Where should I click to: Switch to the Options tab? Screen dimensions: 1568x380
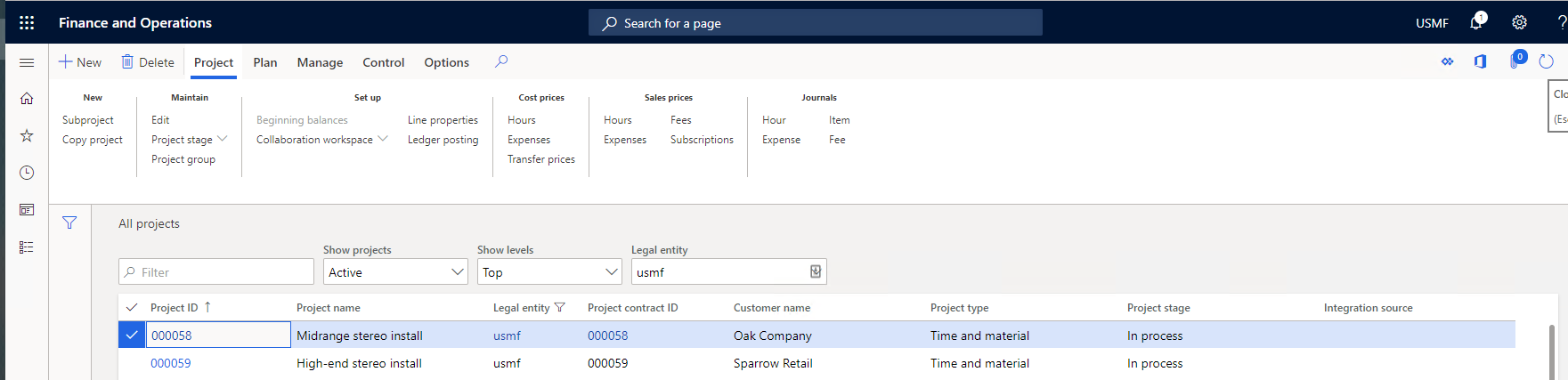(x=447, y=62)
